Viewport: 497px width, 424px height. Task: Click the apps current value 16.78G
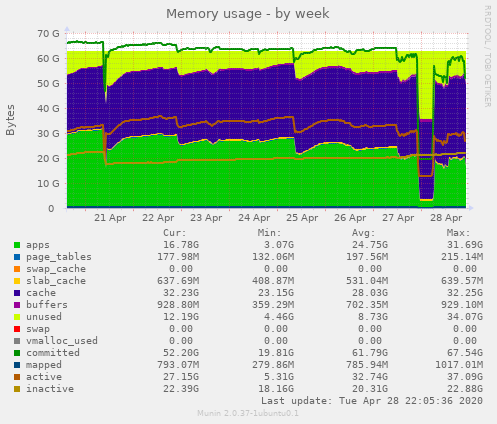click(x=181, y=245)
